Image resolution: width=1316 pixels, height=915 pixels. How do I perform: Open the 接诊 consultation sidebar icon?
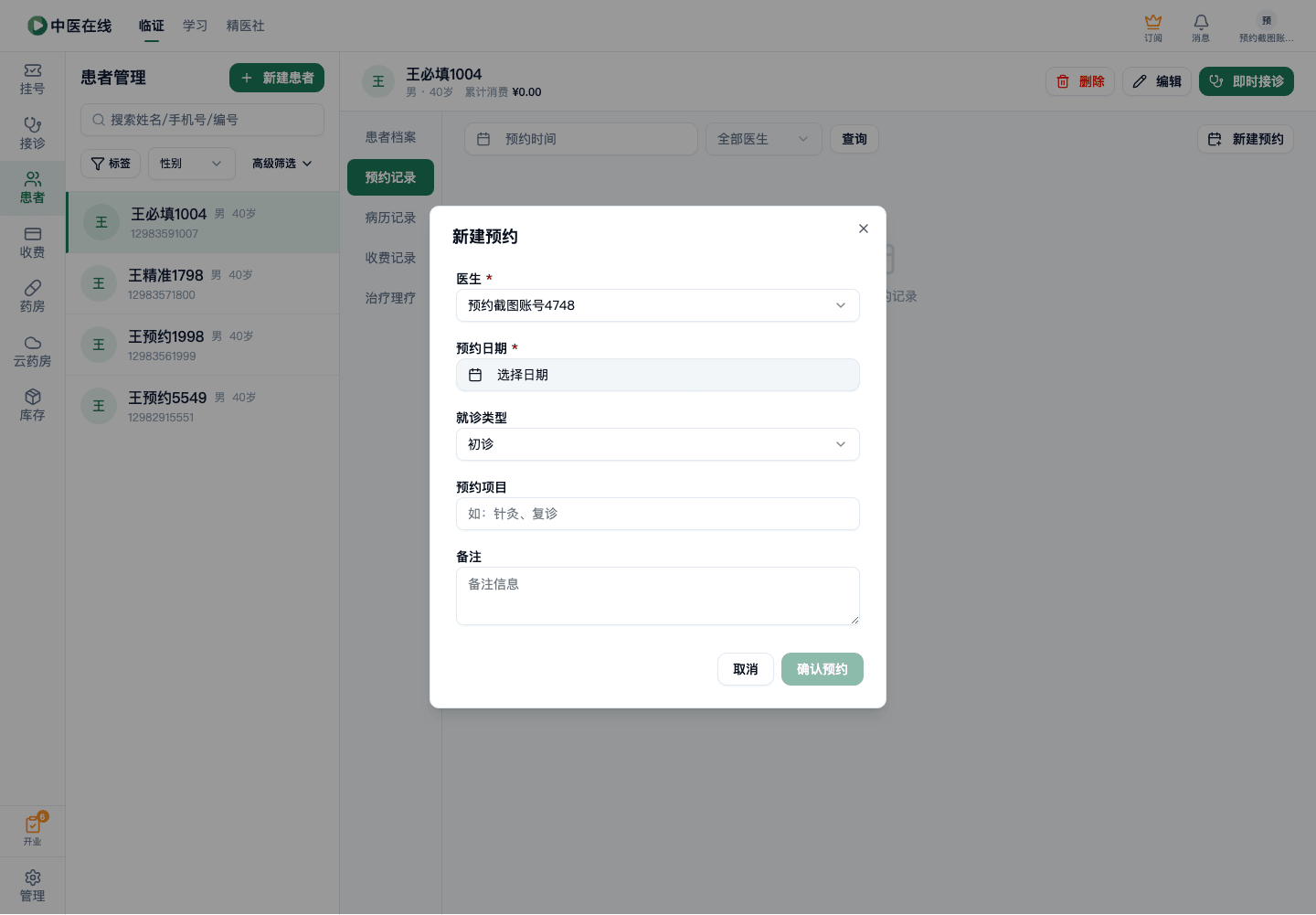pyautogui.click(x=33, y=133)
